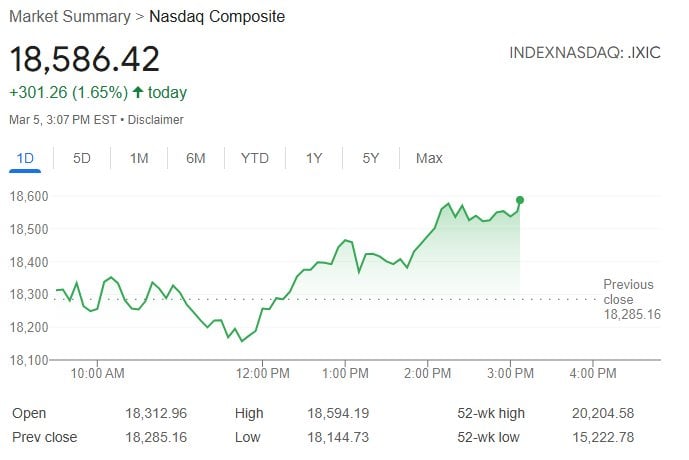Show the 6M chart view
The height and width of the screenshot is (460, 689).
coord(196,158)
